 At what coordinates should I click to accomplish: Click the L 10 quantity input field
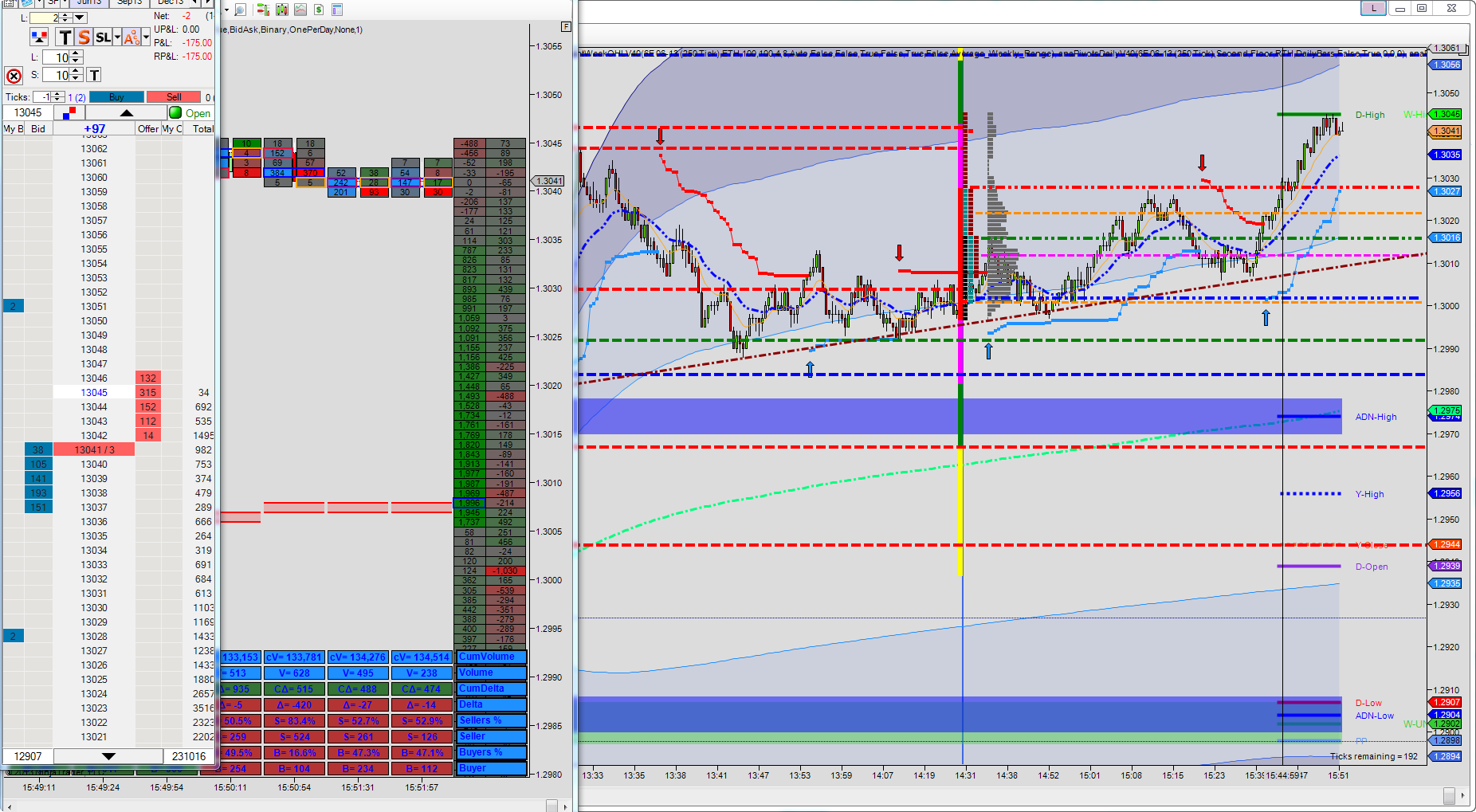pyautogui.click(x=57, y=57)
